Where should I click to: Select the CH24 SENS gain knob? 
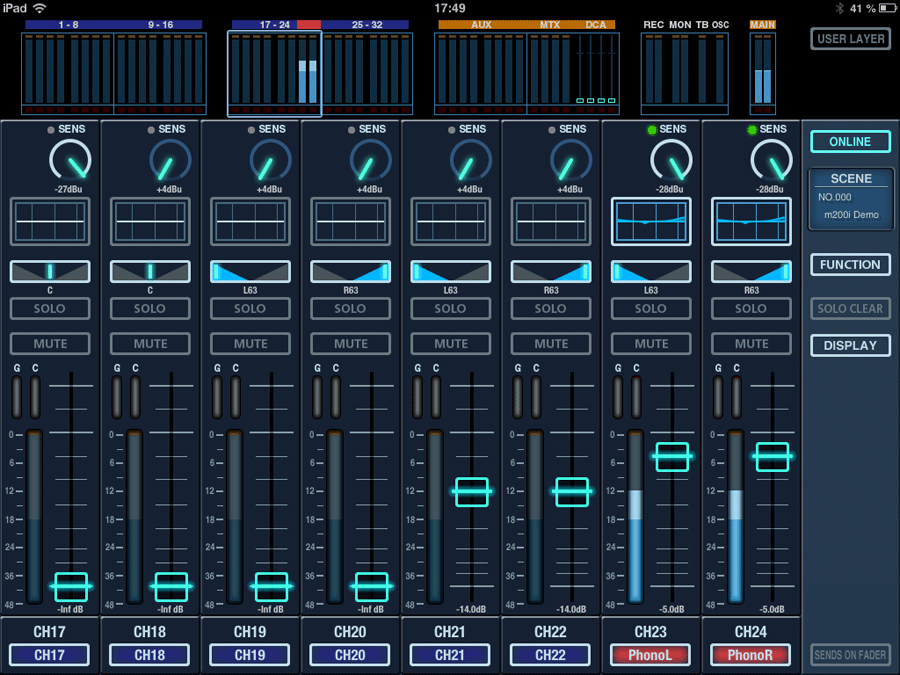(771, 161)
